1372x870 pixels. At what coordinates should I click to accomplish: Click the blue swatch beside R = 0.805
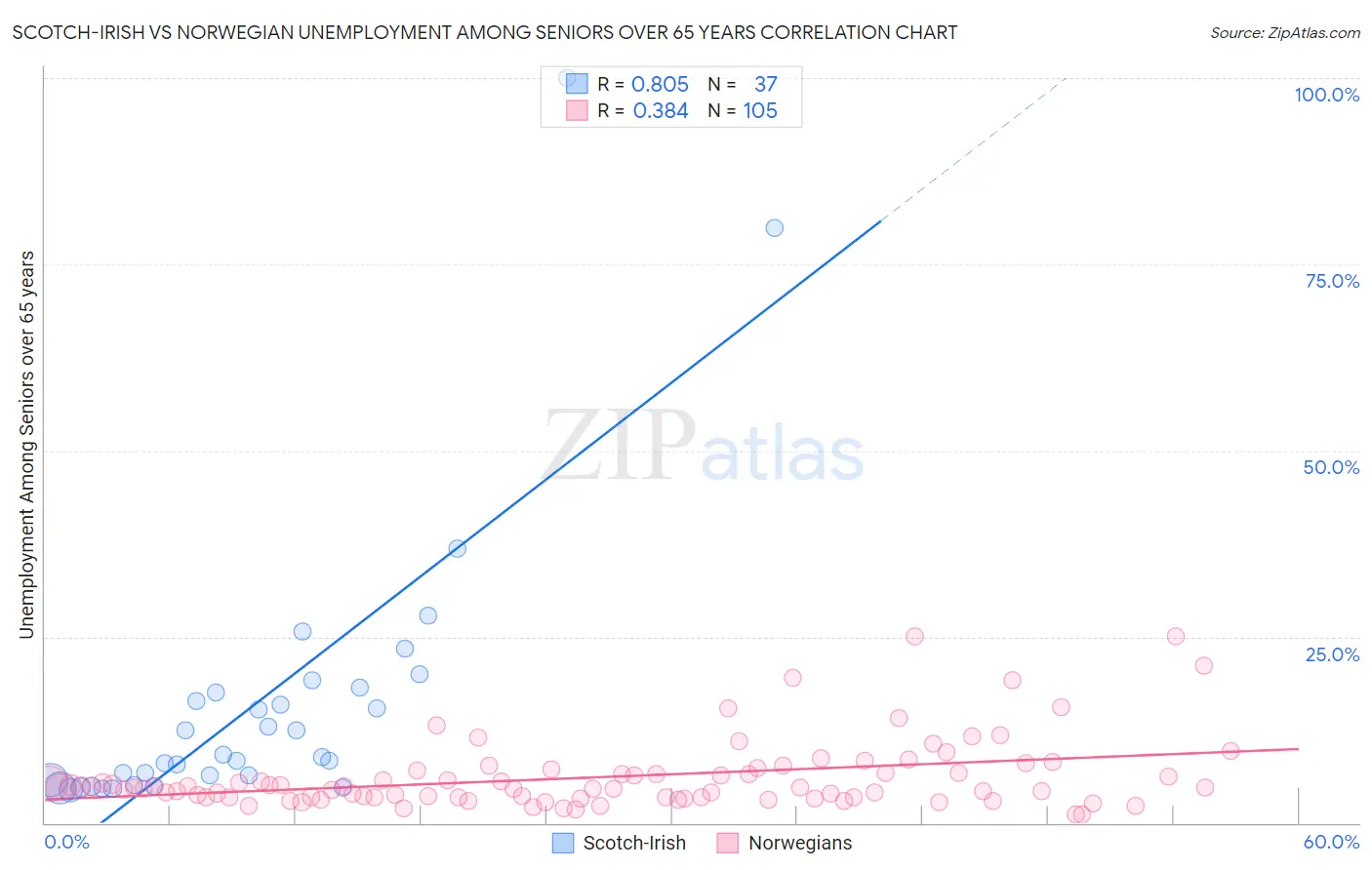(x=577, y=84)
